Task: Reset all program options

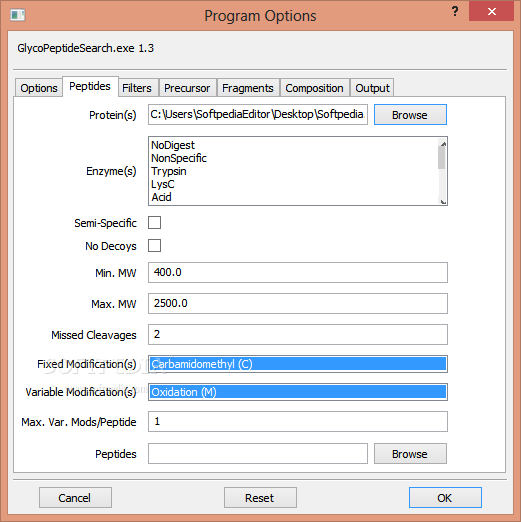Action: pyautogui.click(x=260, y=498)
